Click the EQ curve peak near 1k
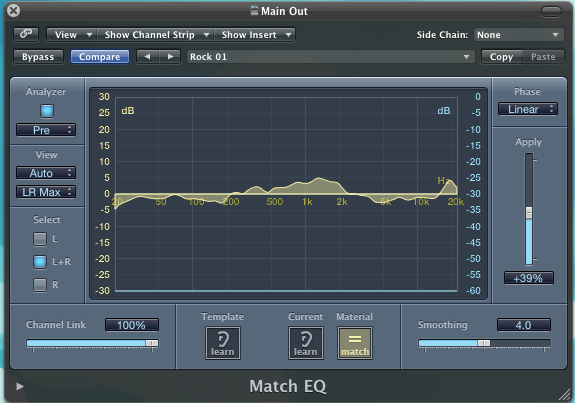This screenshot has height=403, width=575. pos(318,179)
